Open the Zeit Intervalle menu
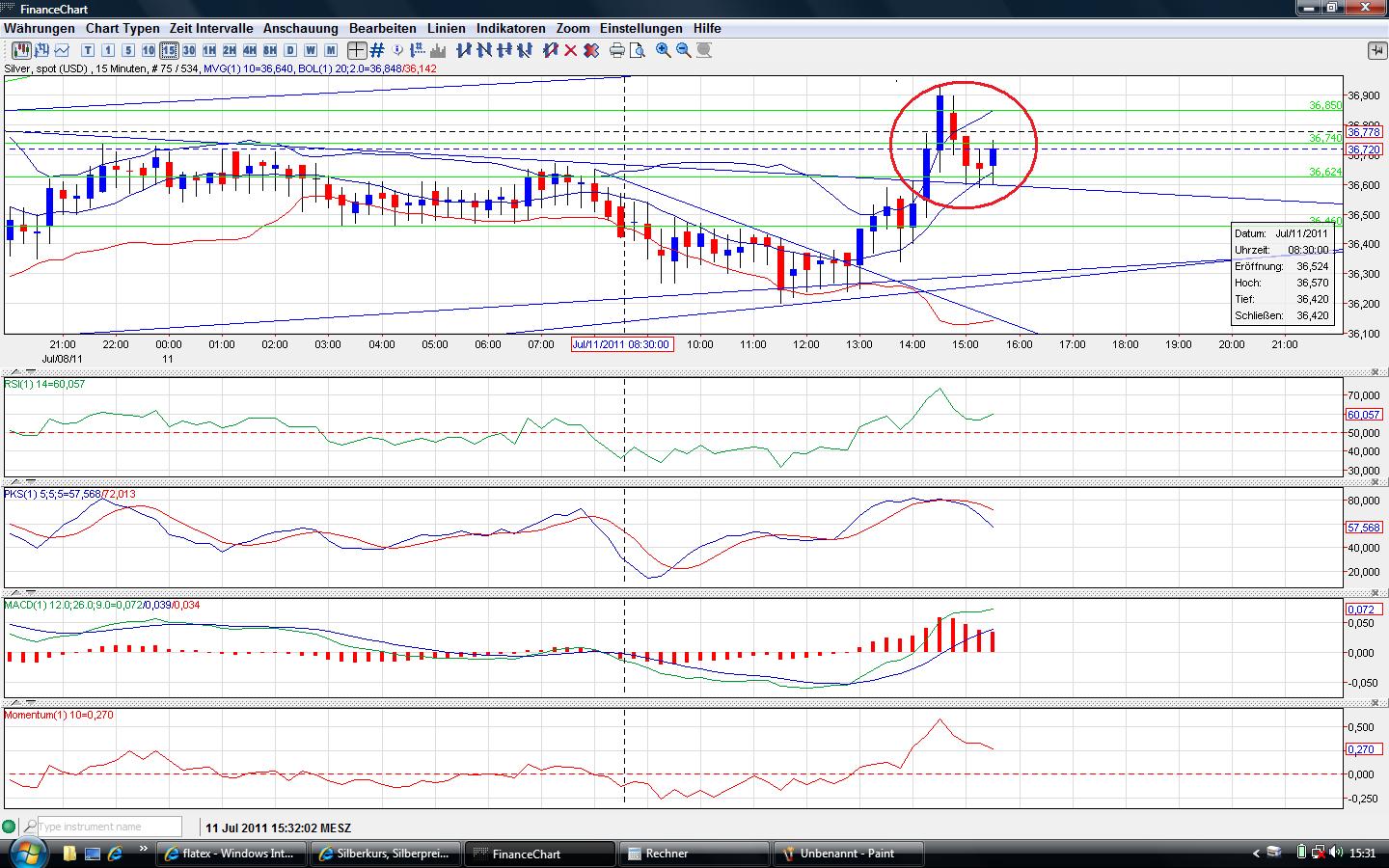The width and height of the screenshot is (1389, 868). tap(211, 28)
